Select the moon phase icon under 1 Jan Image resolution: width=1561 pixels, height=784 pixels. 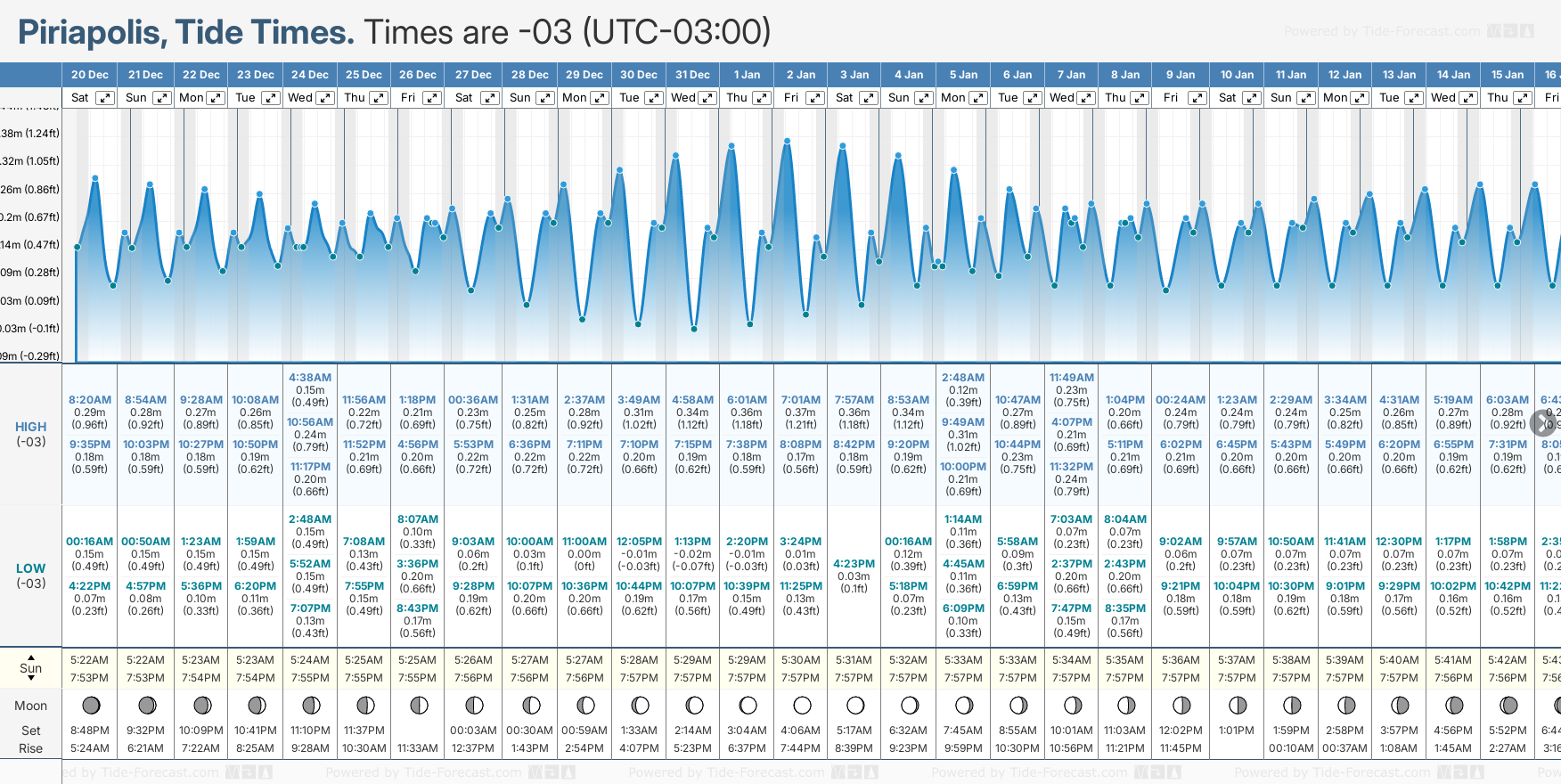[x=748, y=706]
